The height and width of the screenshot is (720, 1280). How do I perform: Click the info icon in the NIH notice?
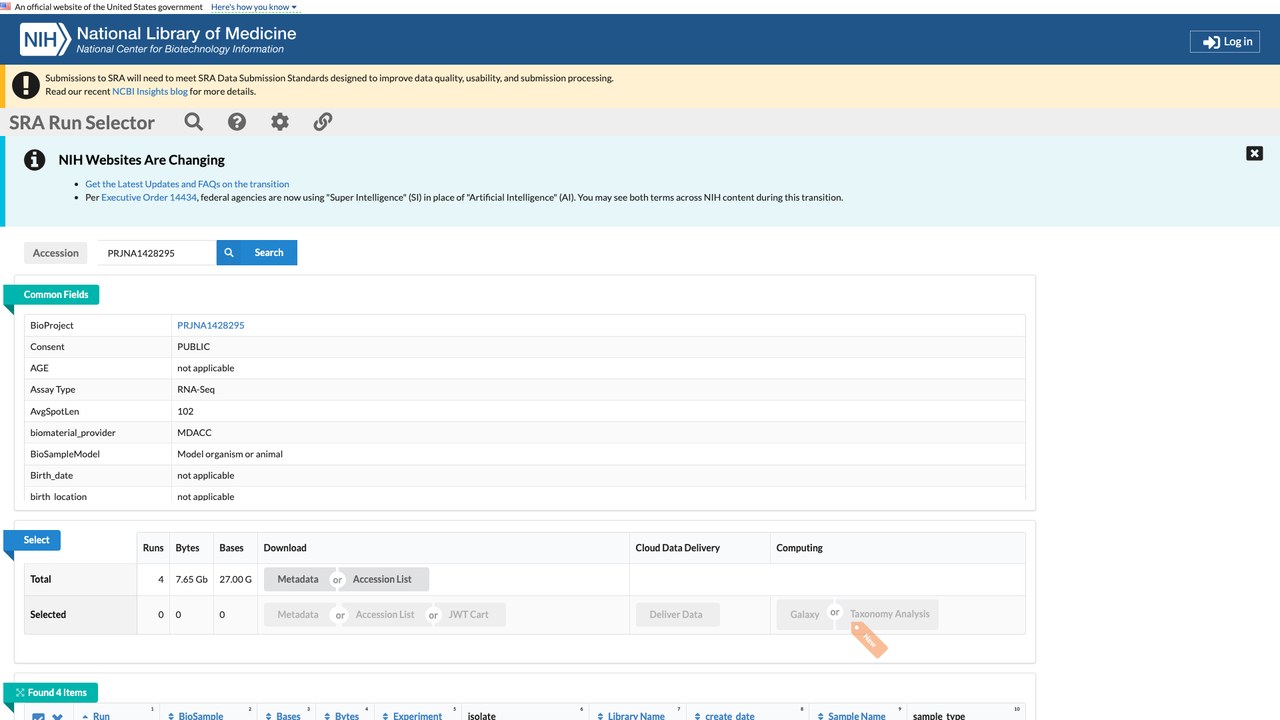[35, 160]
